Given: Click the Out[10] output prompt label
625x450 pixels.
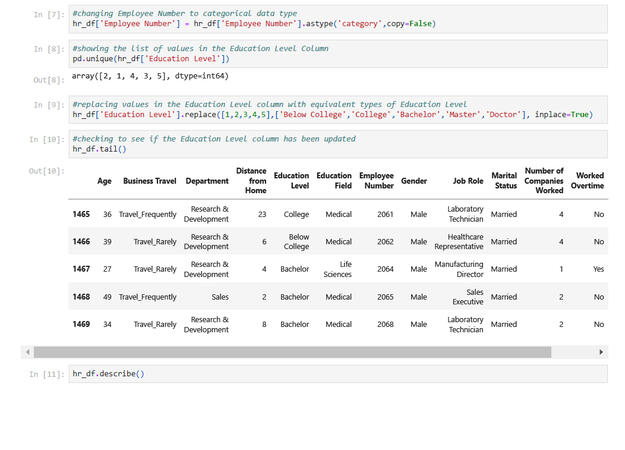Looking at the screenshot, I should pos(46,171).
